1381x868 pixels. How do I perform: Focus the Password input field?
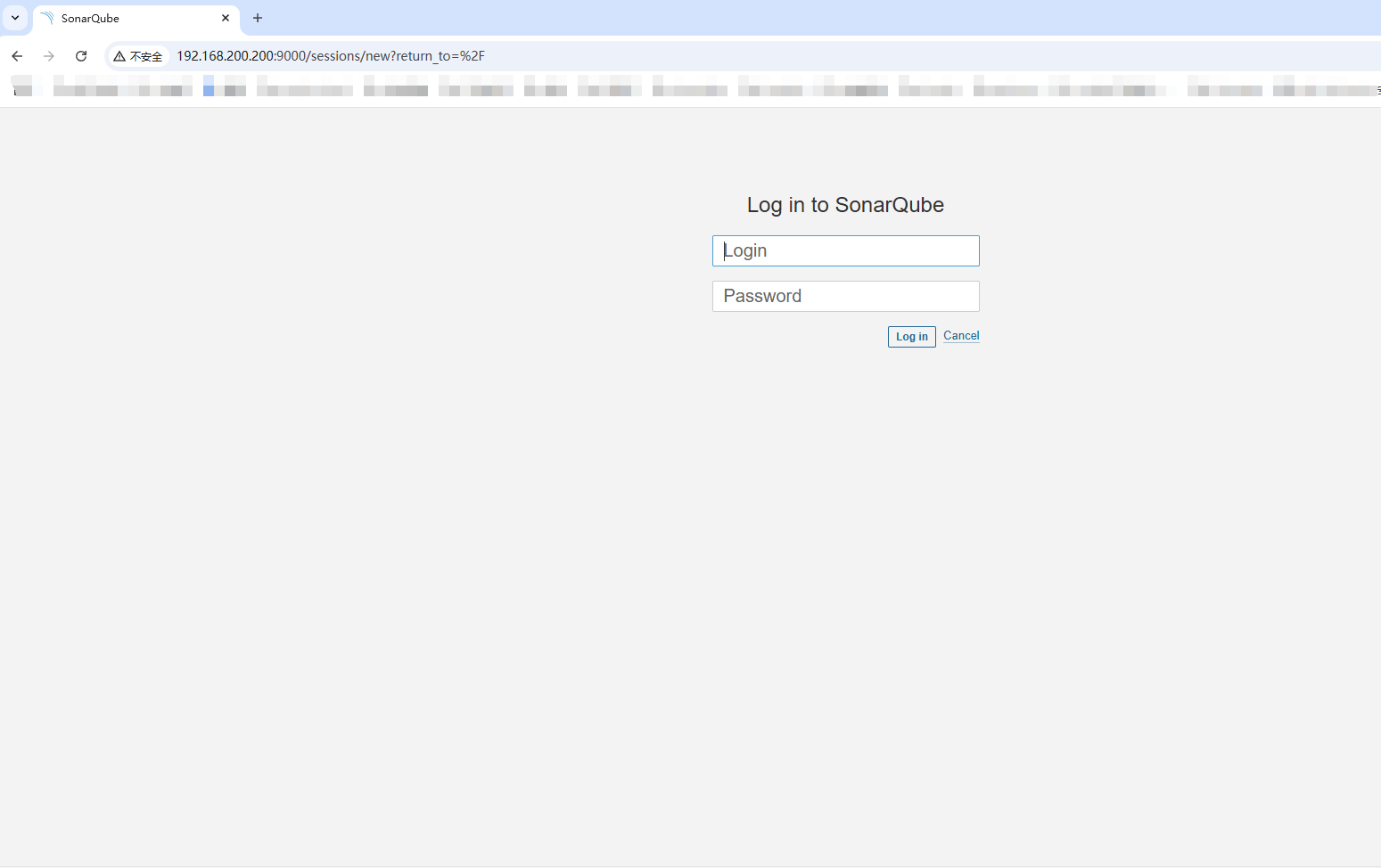point(845,296)
